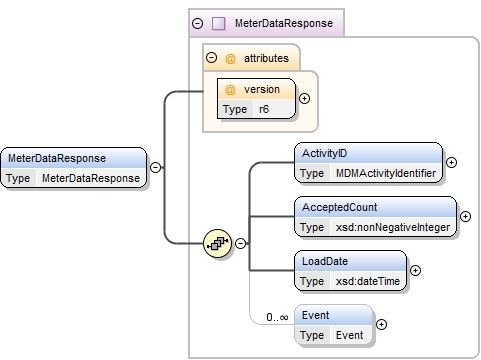Click the r6 type value
Screen dimensions: 481x360
[264, 109]
